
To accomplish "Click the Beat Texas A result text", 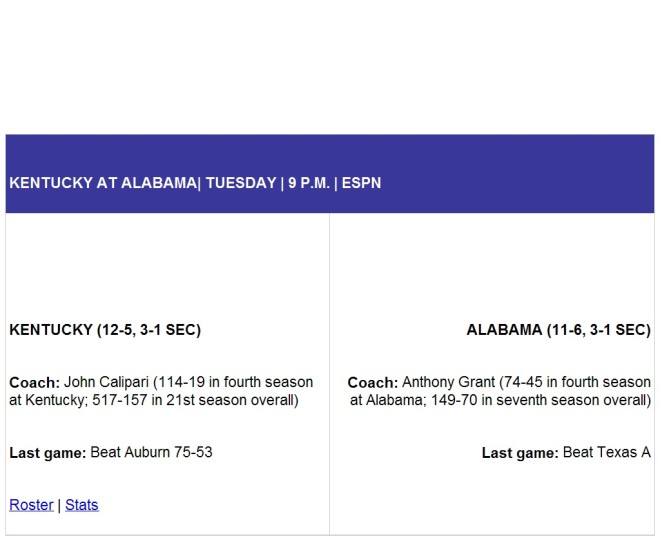I will point(607,453).
